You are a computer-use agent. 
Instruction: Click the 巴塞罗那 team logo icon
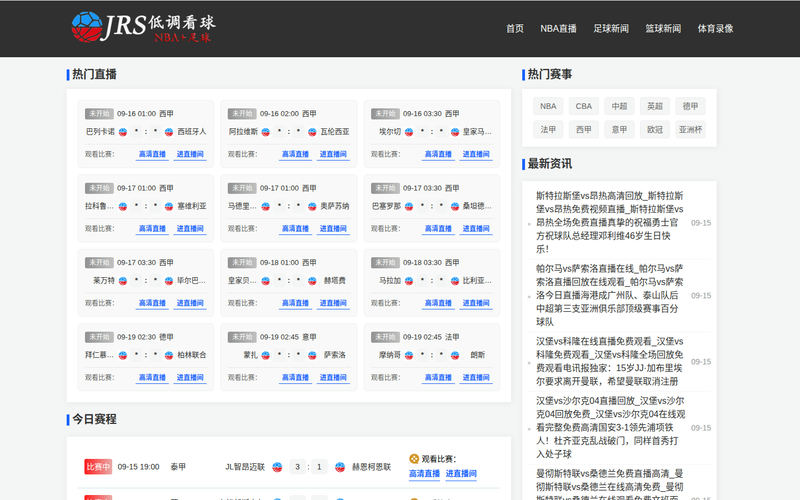point(409,207)
